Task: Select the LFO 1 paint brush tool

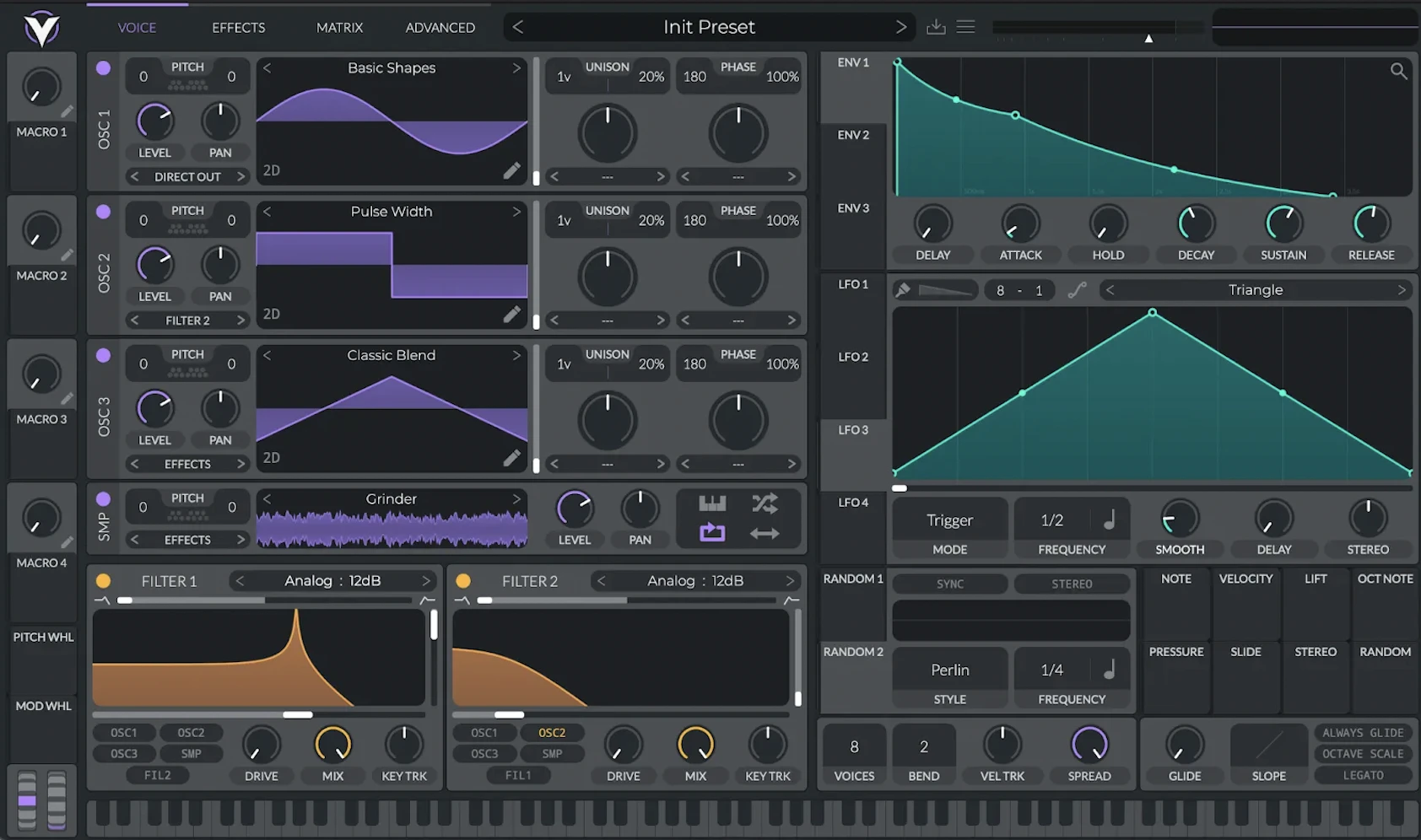Action: point(903,290)
